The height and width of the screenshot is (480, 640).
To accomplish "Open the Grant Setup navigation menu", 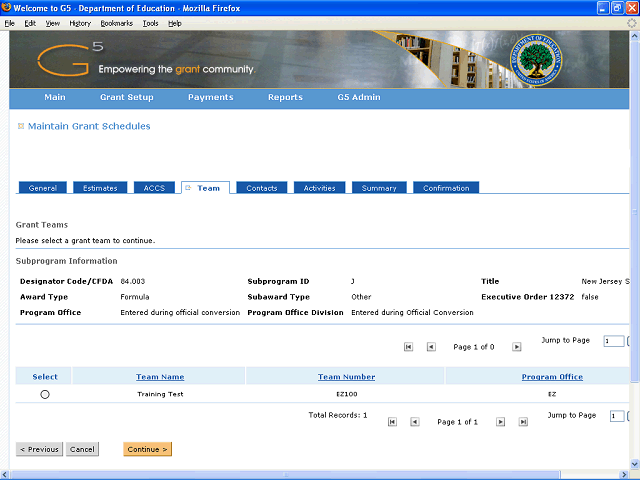I will pyautogui.click(x=127, y=97).
